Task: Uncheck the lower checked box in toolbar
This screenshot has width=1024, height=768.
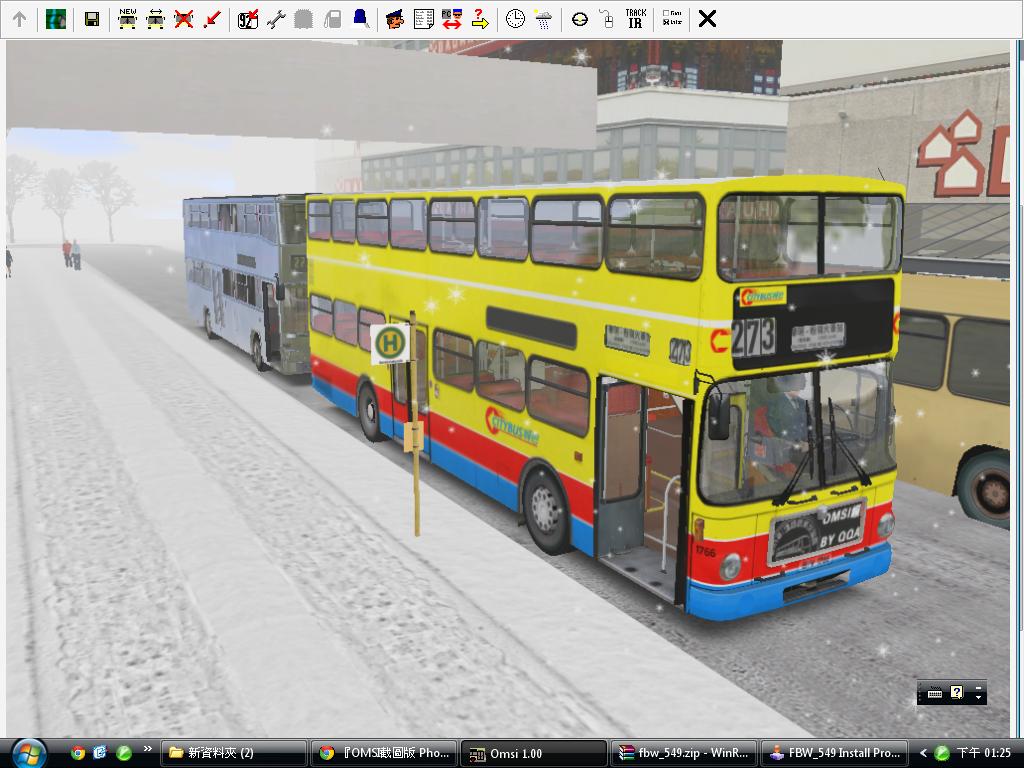Action: point(665,22)
